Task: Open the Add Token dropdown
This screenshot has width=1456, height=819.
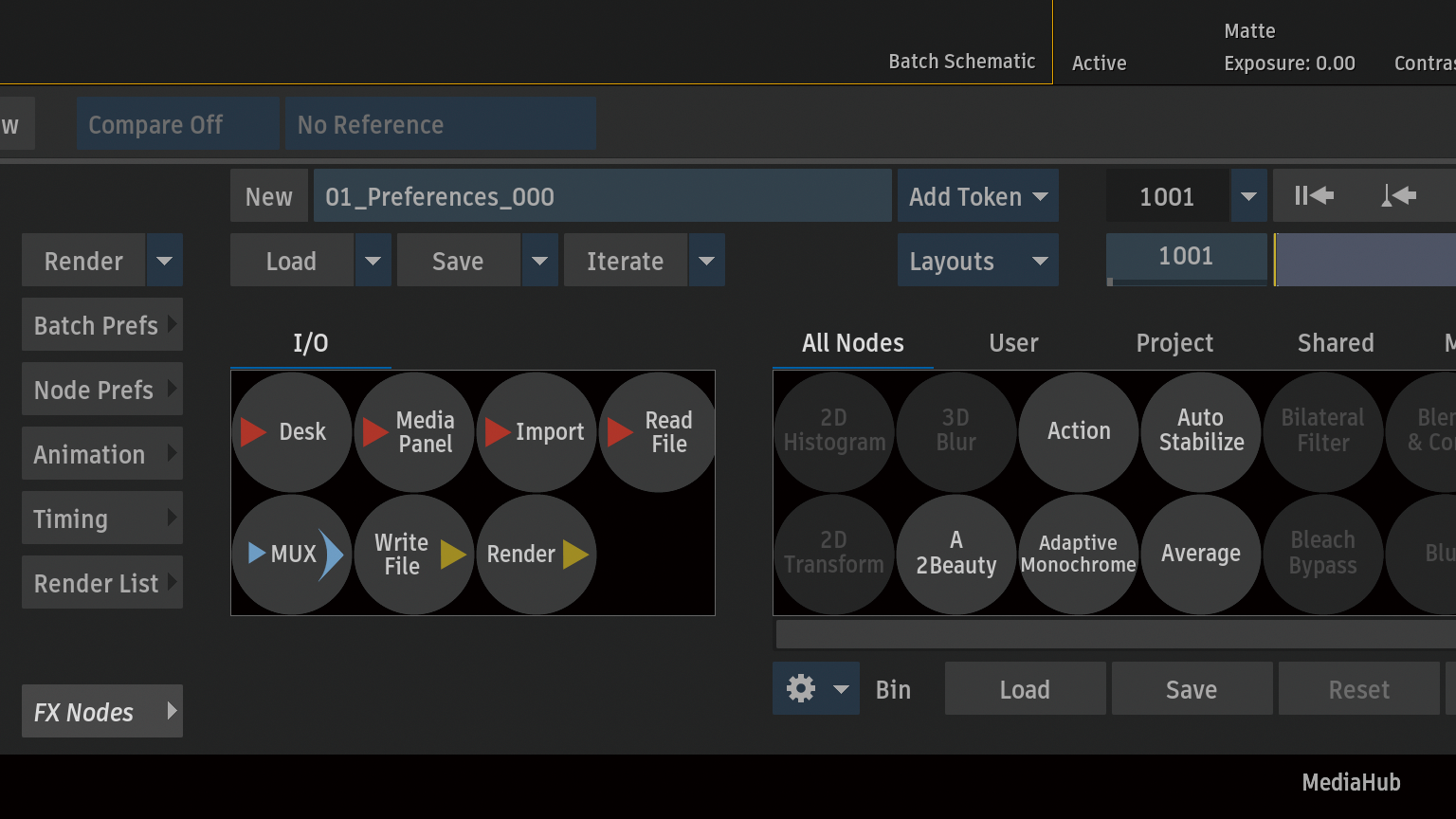Action: click(x=977, y=196)
